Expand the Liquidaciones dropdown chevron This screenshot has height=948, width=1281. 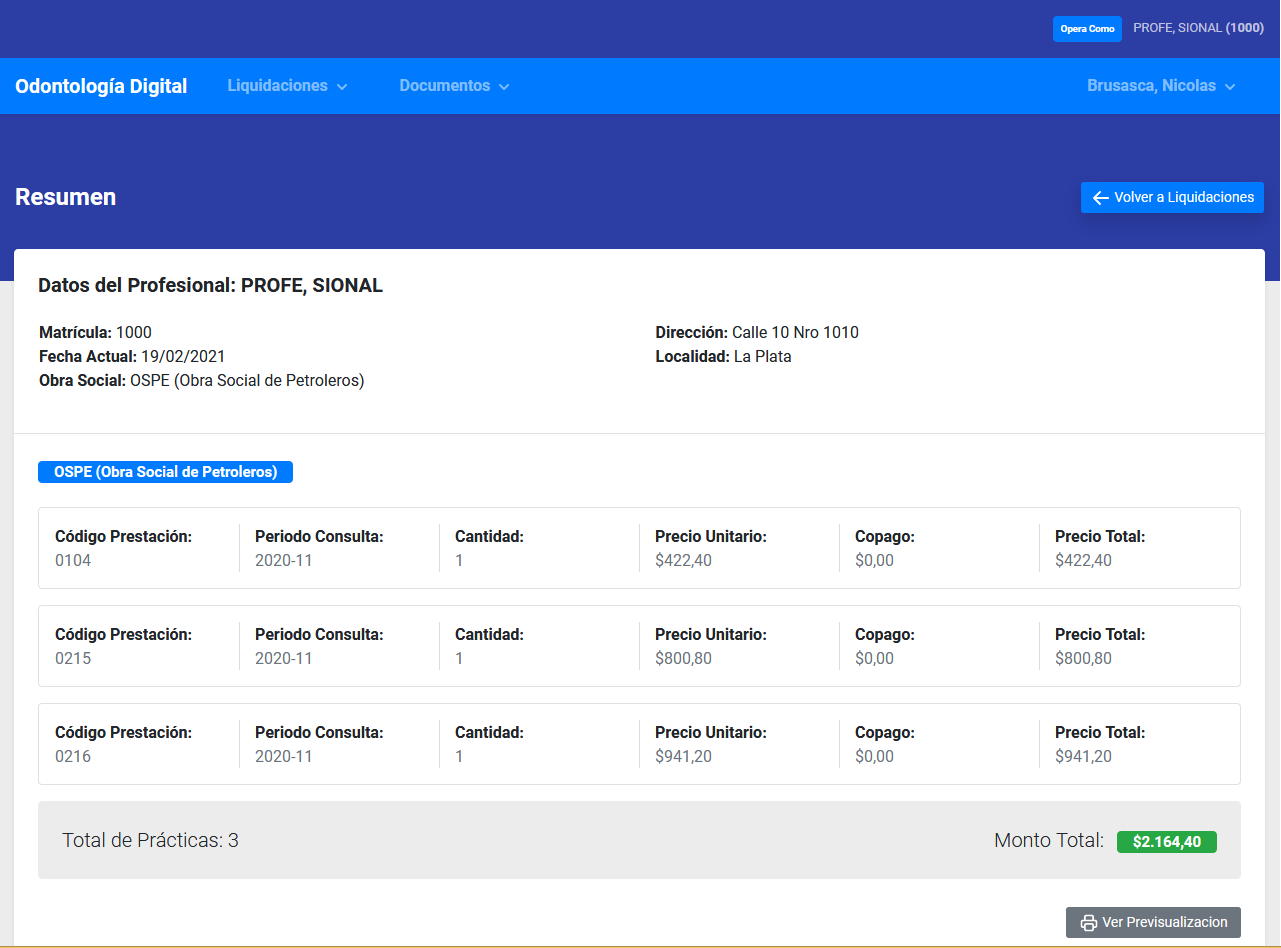[342, 87]
